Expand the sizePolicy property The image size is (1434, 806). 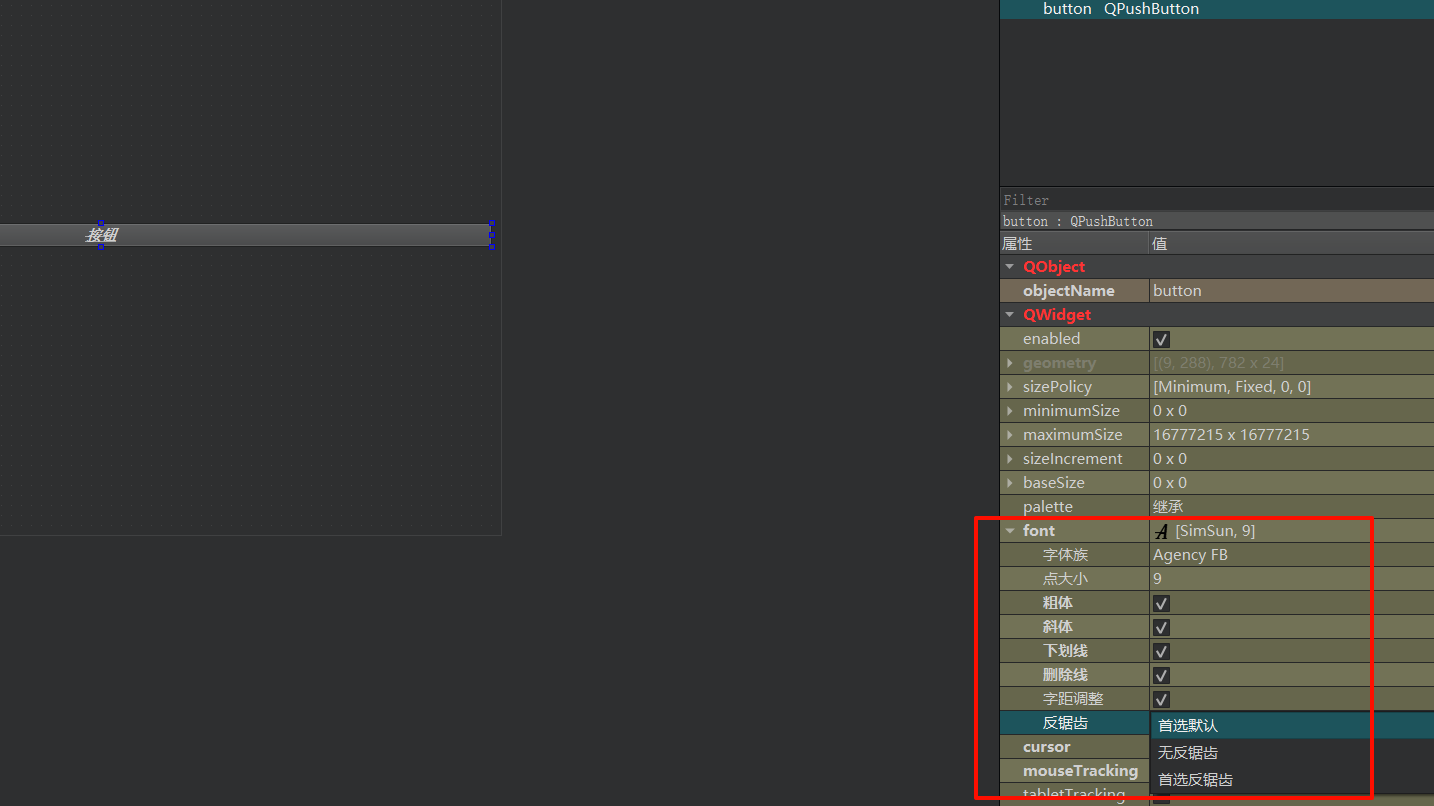point(1010,387)
